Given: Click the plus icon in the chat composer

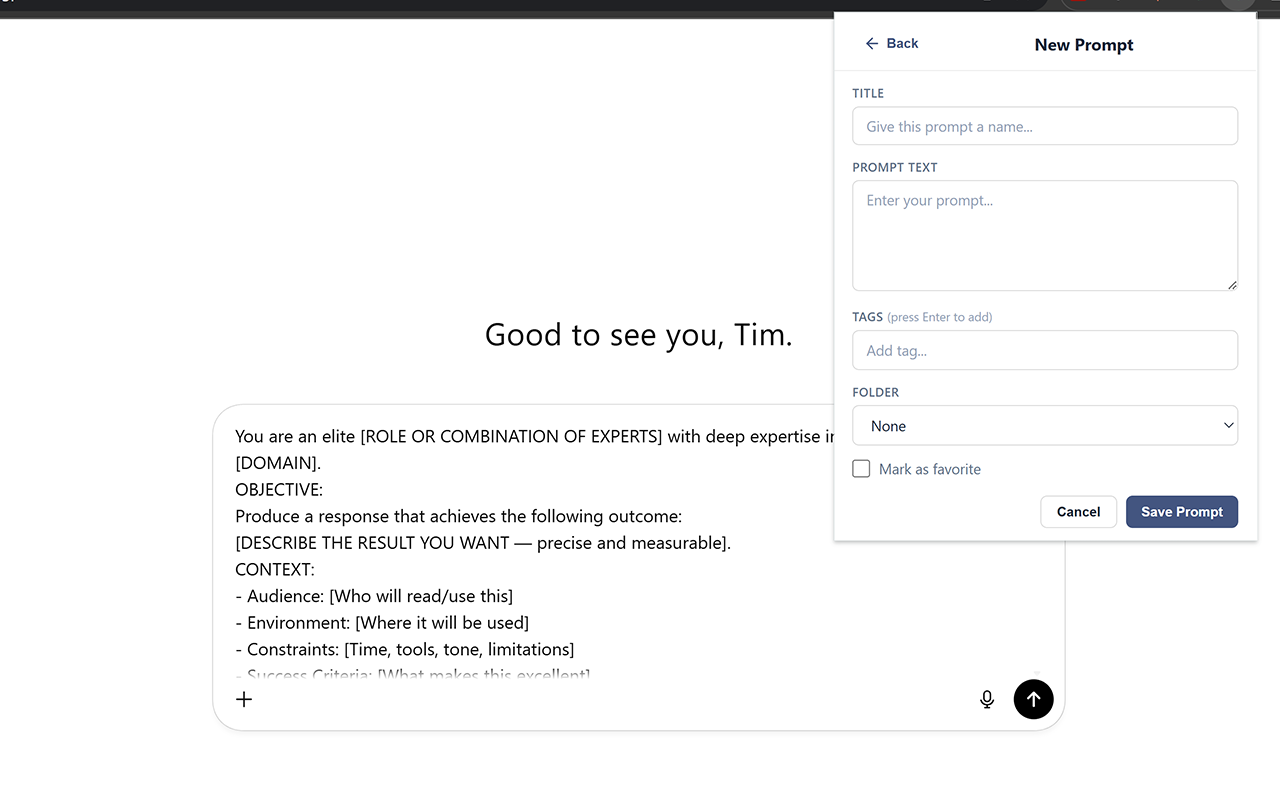Looking at the screenshot, I should (x=243, y=699).
